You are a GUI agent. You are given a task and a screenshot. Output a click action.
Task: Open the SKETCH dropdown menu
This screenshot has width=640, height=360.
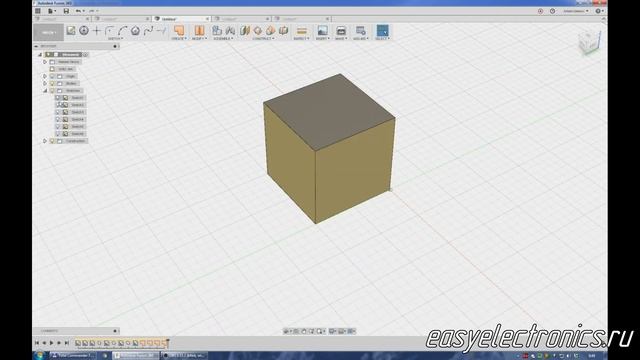click(x=115, y=38)
